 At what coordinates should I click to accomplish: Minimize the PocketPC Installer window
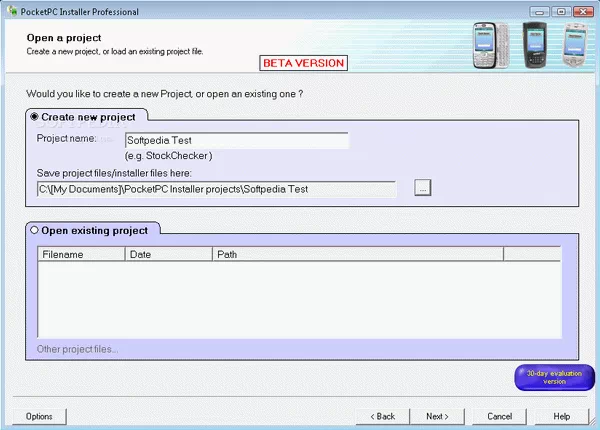[539, 12]
